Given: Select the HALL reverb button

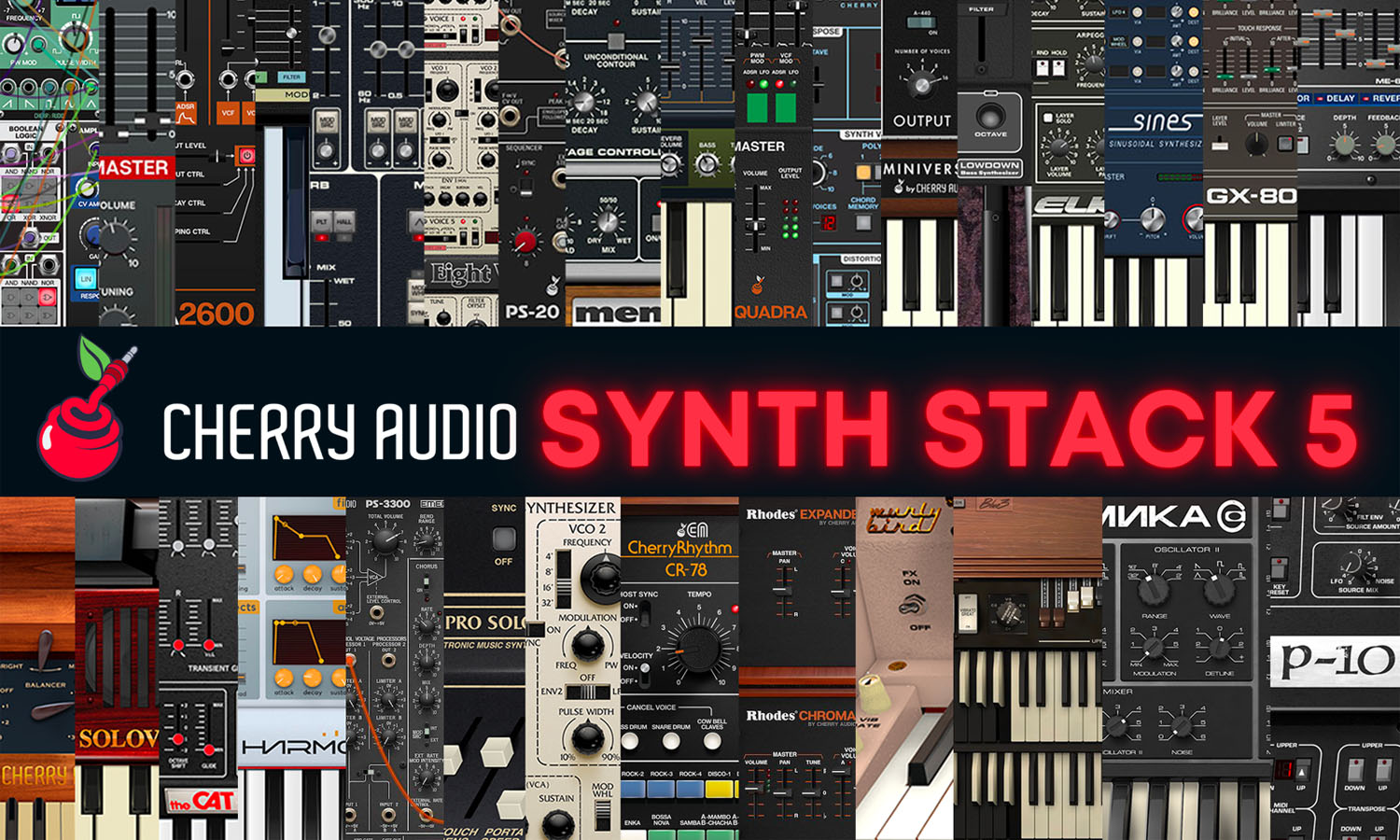Looking at the screenshot, I should [344, 222].
